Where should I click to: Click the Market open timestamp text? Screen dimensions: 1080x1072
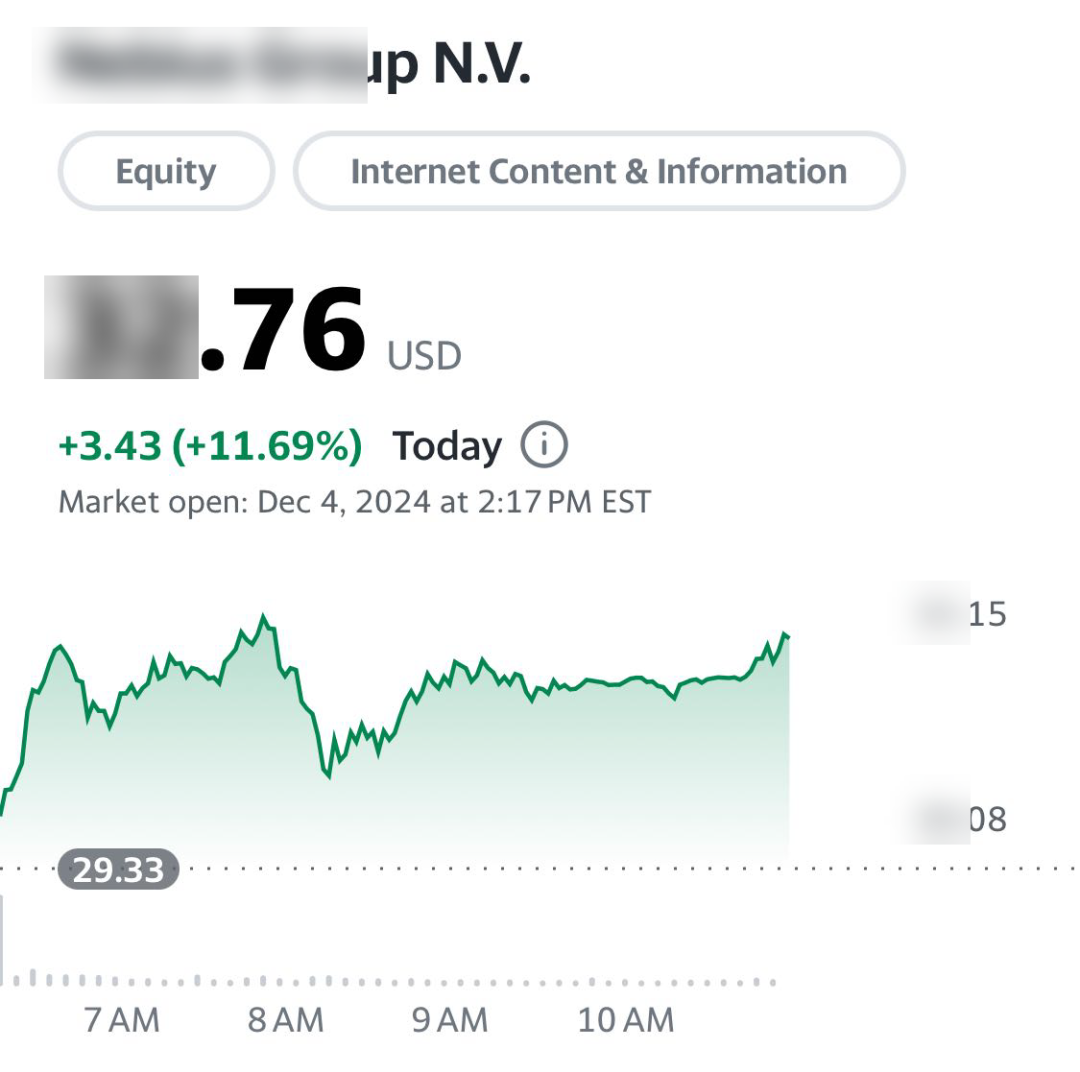pos(354,501)
